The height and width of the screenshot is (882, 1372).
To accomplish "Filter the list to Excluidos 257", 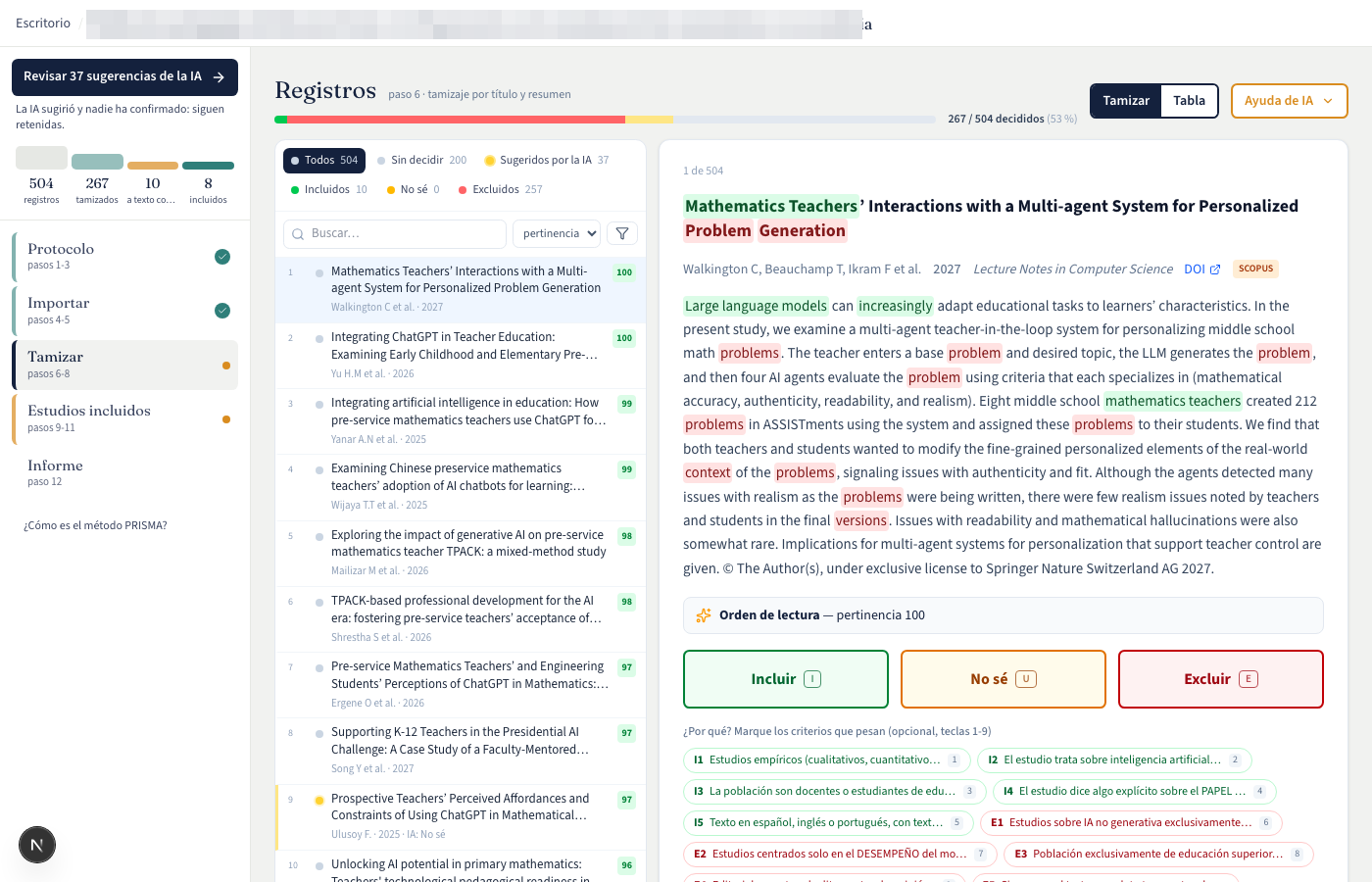I will click(501, 190).
